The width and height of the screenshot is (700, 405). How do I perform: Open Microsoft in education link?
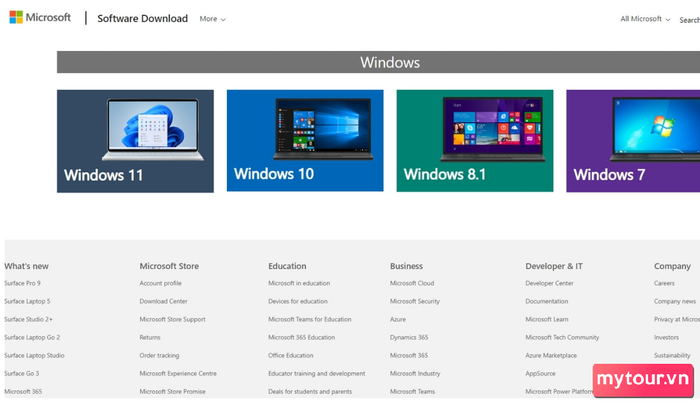[299, 283]
